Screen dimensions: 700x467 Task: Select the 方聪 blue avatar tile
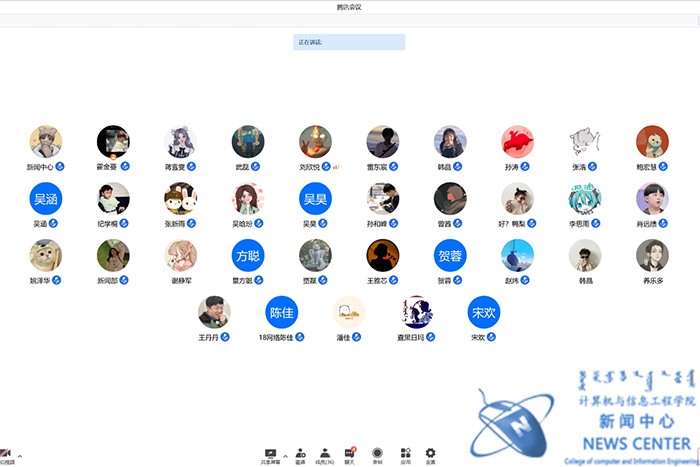[247, 256]
